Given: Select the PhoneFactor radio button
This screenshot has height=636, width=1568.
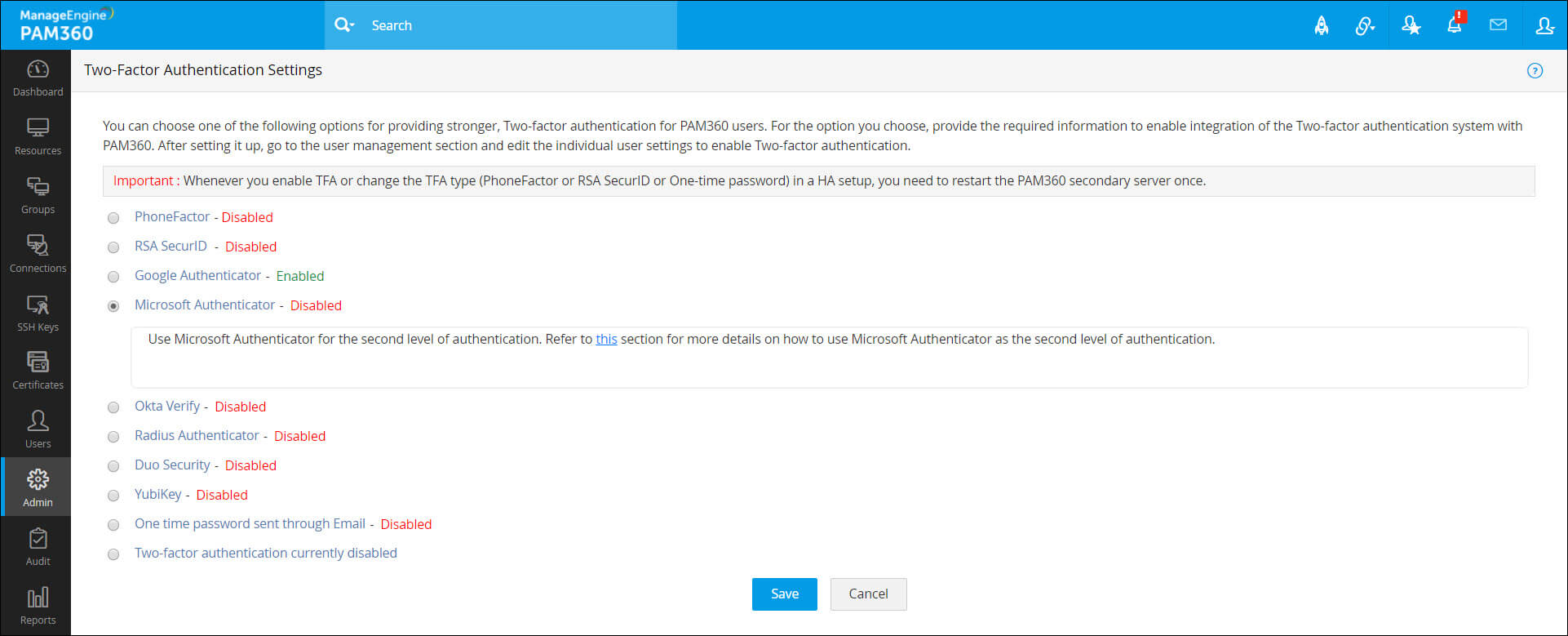Looking at the screenshot, I should point(113,218).
